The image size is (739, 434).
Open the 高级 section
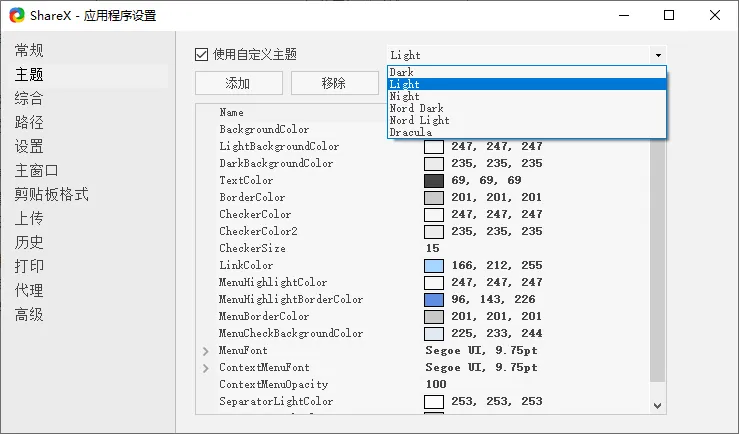click(29, 314)
